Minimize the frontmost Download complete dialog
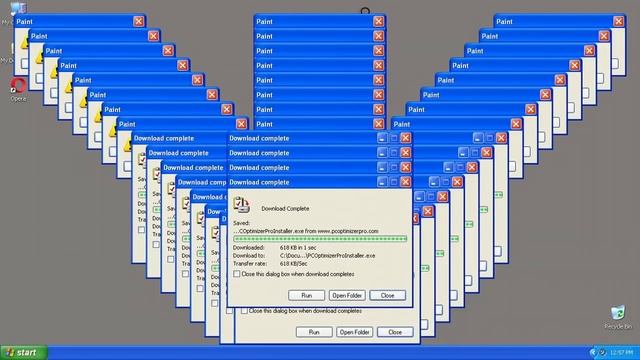 pos(382,182)
